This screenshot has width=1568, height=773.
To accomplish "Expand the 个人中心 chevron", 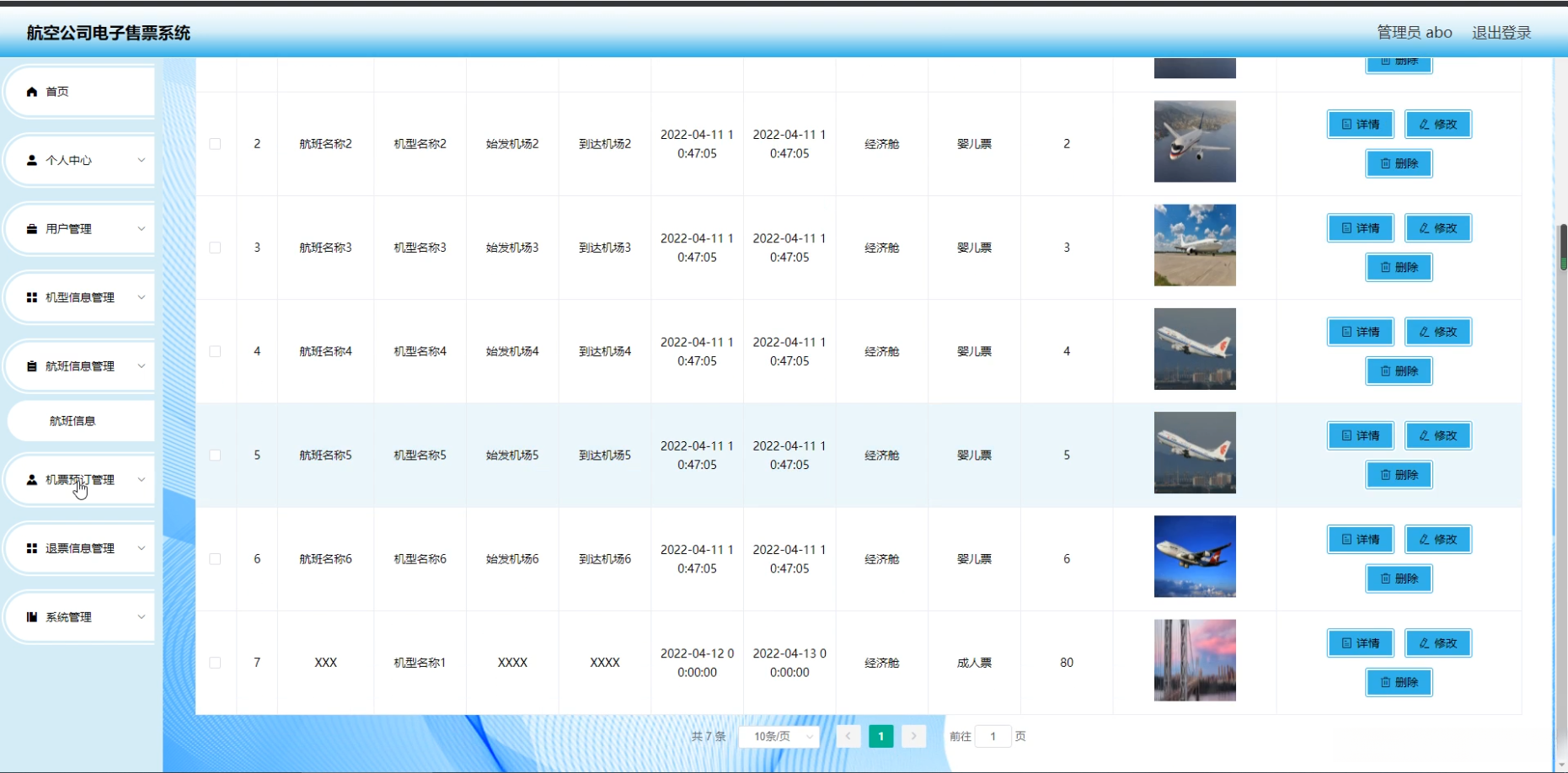I will click(142, 160).
